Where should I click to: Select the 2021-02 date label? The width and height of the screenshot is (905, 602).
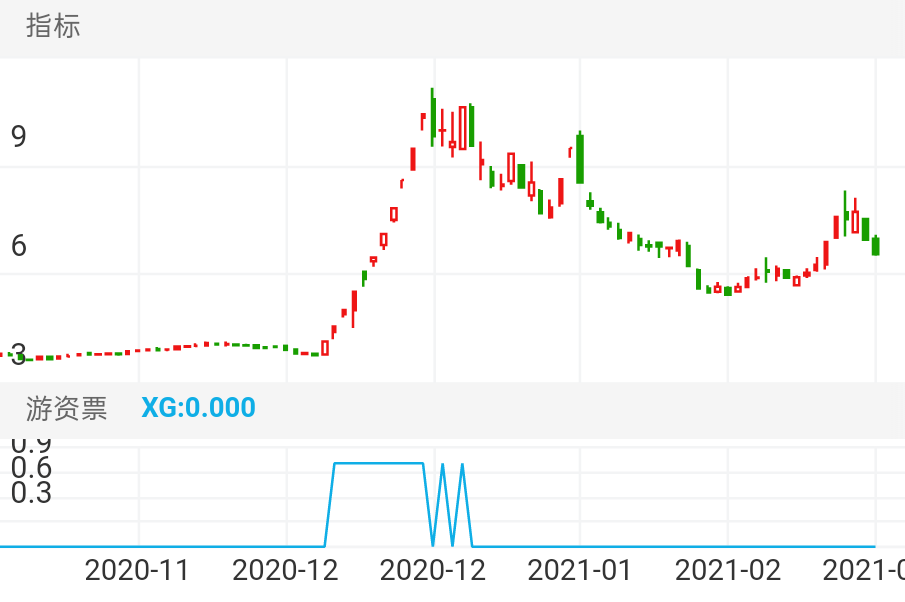pos(727,571)
